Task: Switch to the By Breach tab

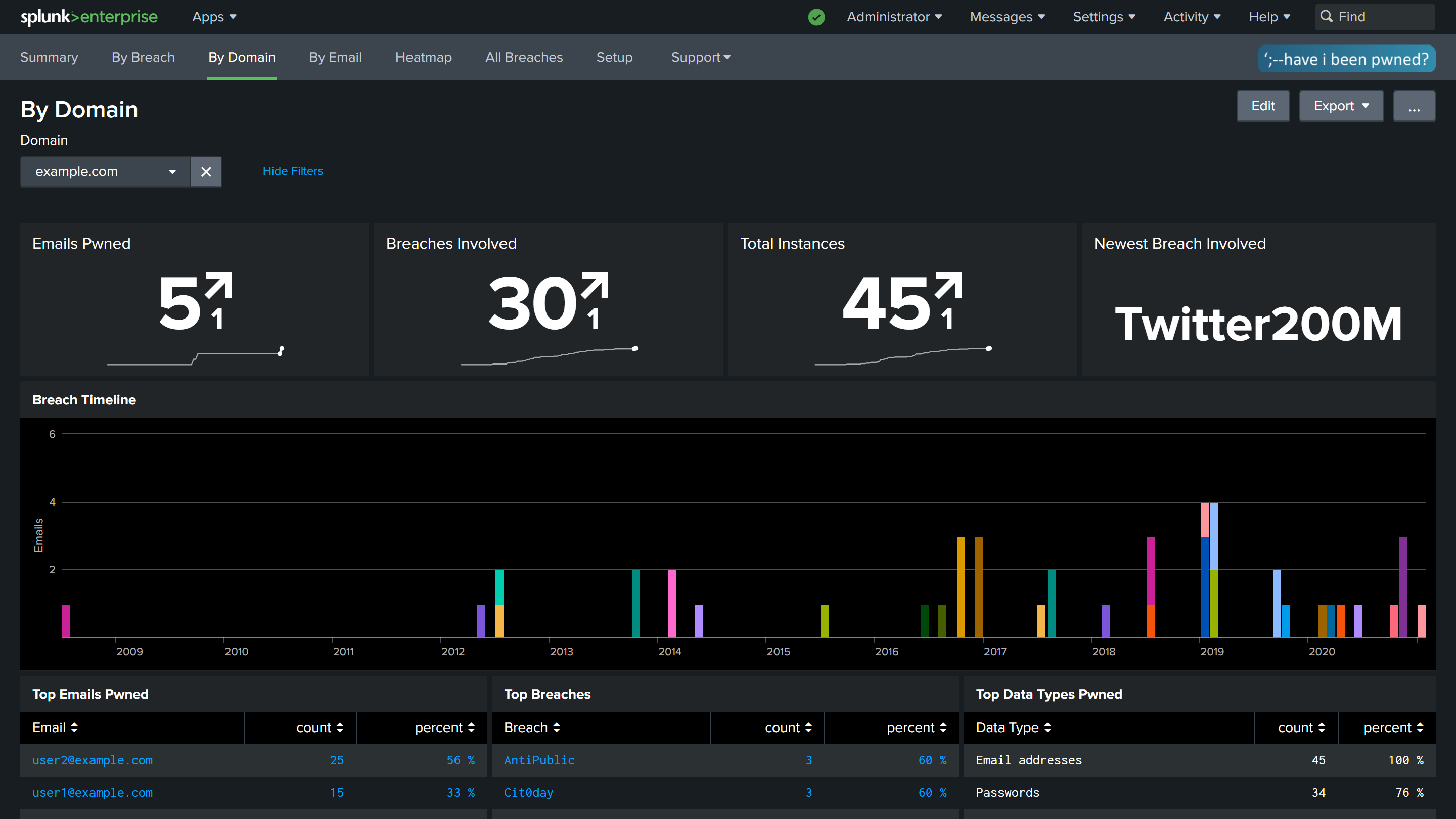Action: (x=143, y=57)
